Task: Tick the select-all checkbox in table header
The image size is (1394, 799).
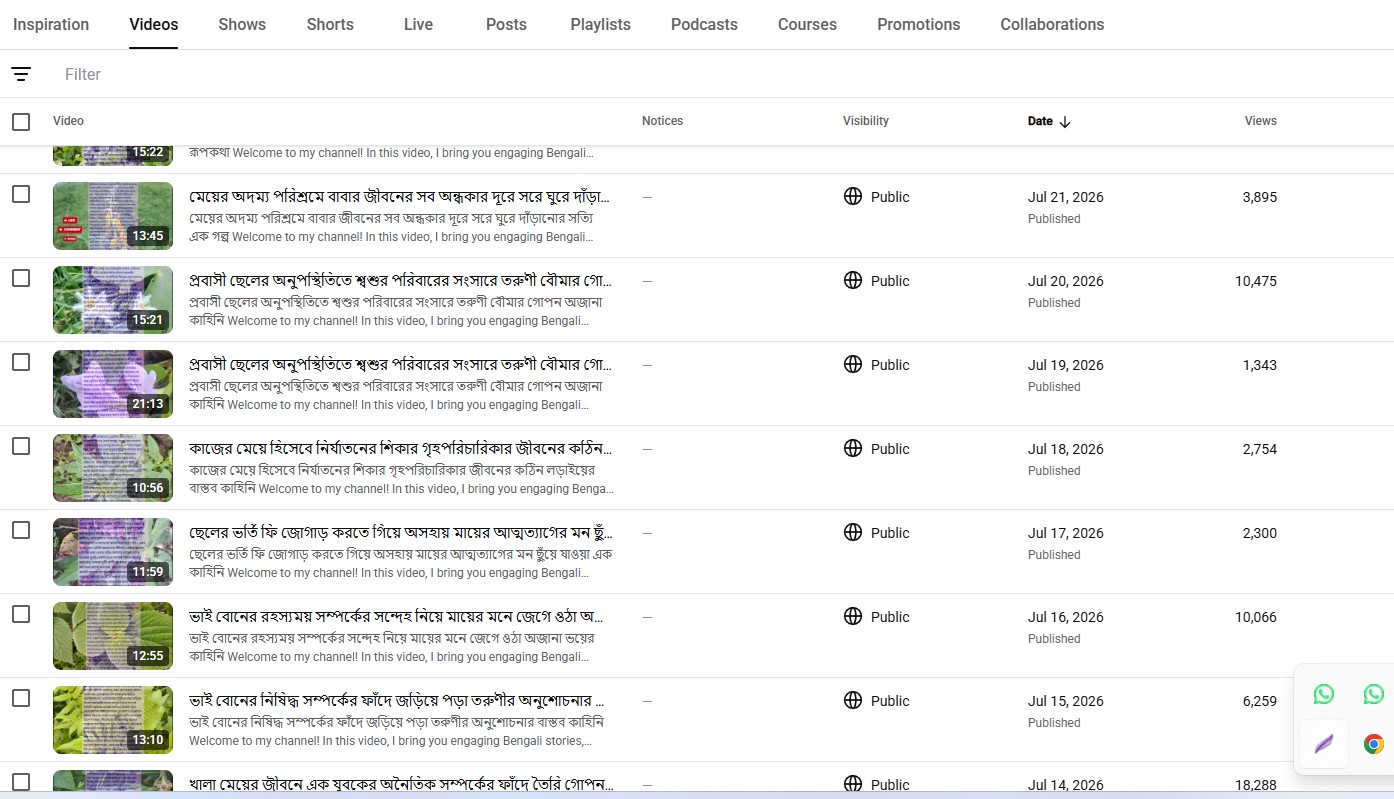Action: click(x=21, y=122)
